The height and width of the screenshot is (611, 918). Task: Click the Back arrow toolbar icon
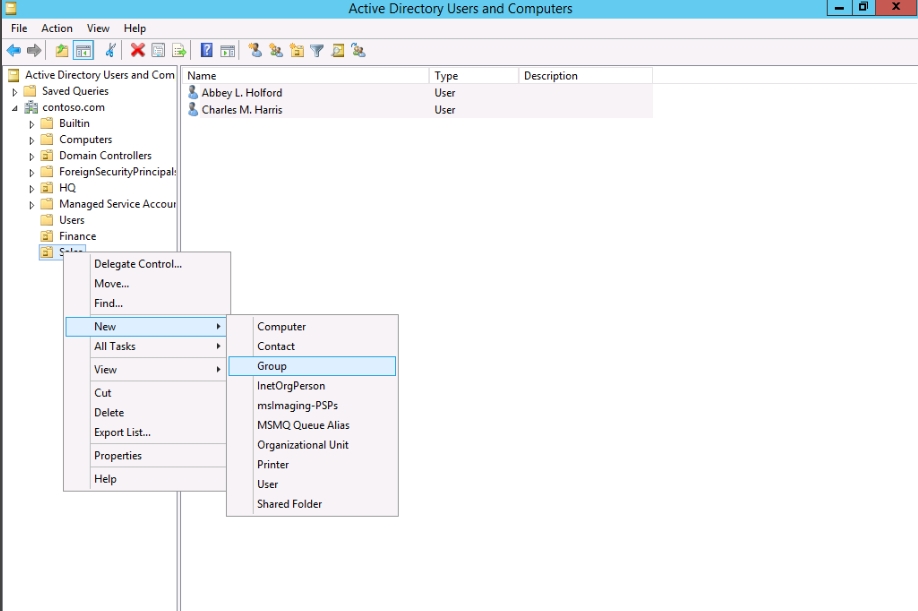click(x=13, y=51)
